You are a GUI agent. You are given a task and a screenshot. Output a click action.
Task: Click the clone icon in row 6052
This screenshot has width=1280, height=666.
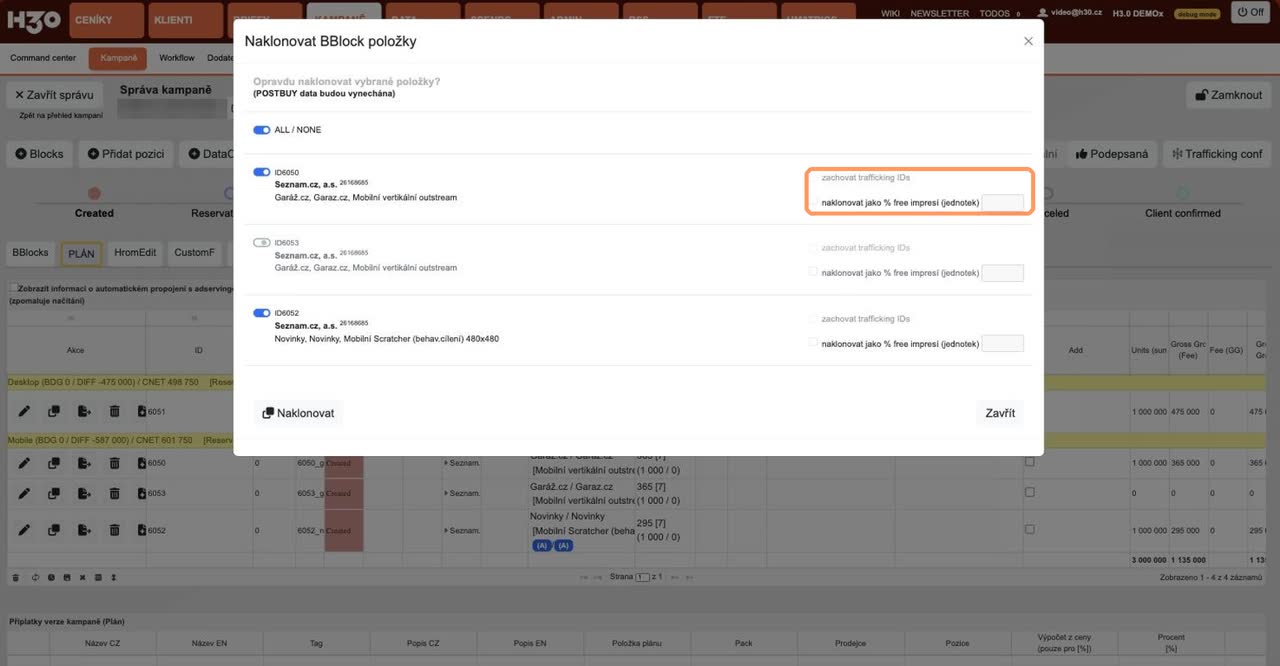[54, 530]
